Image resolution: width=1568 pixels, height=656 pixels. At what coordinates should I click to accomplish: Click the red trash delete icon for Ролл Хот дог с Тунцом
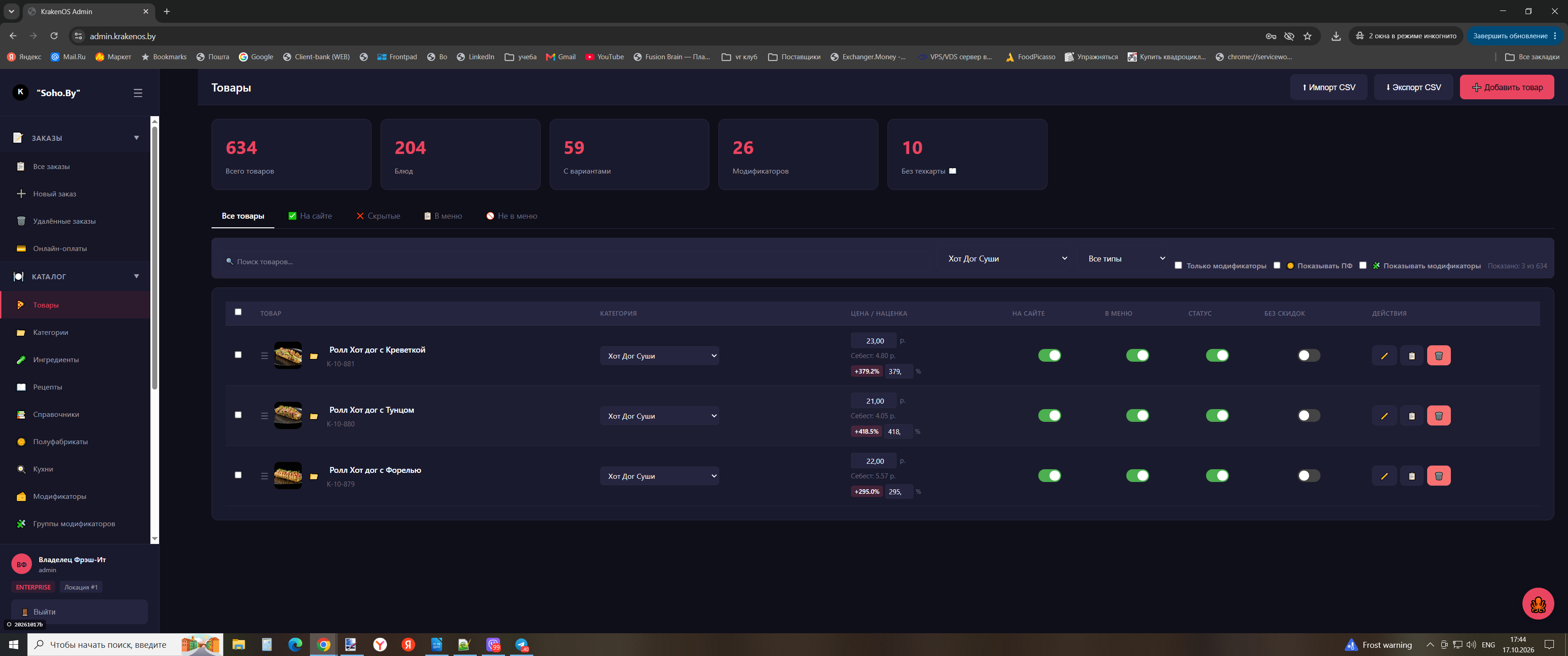[1439, 416]
